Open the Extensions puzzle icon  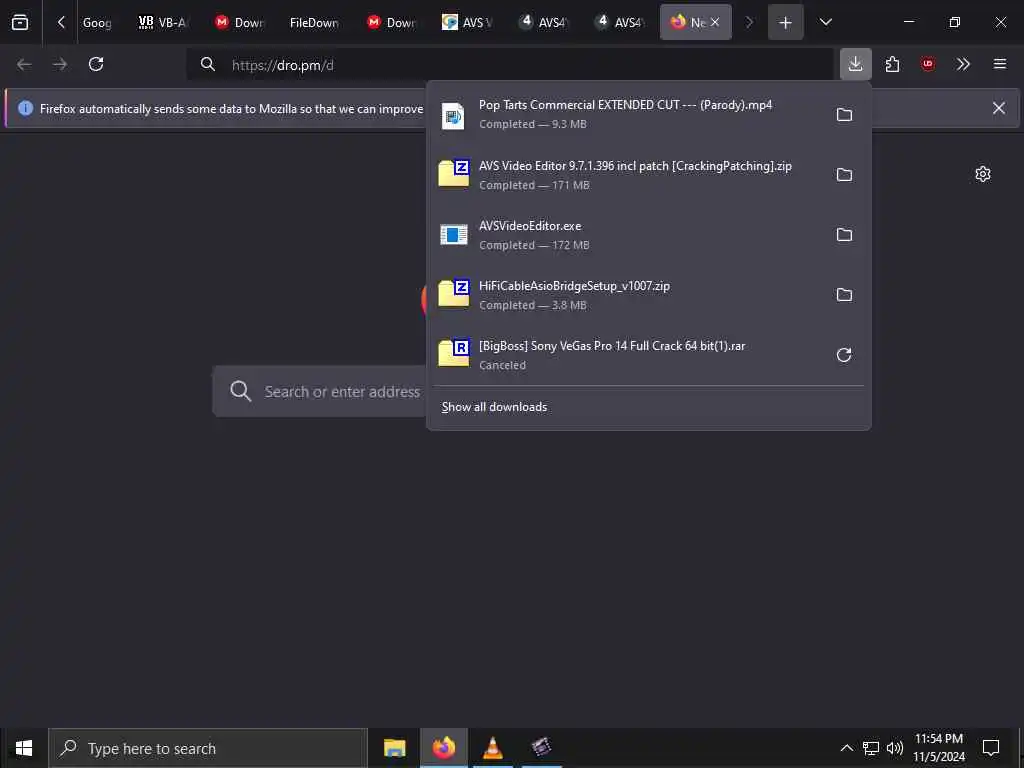892,64
